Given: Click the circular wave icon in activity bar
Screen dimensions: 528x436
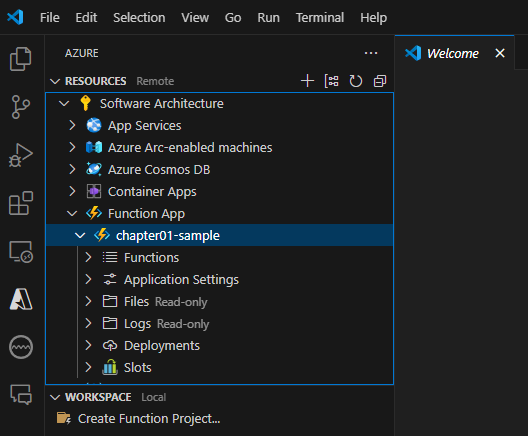Looking at the screenshot, I should click(x=21, y=347).
